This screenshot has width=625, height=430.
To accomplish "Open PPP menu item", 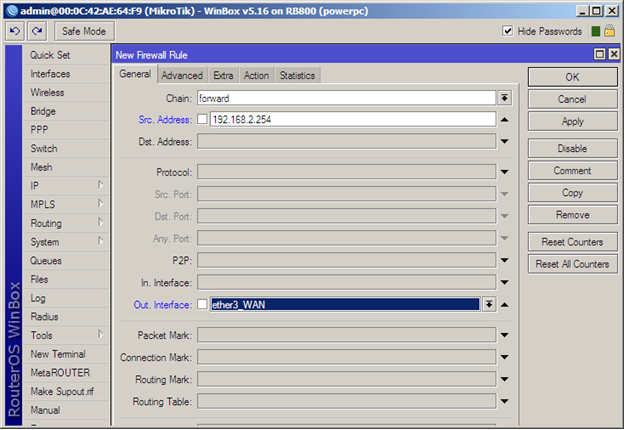I will pyautogui.click(x=66, y=130).
